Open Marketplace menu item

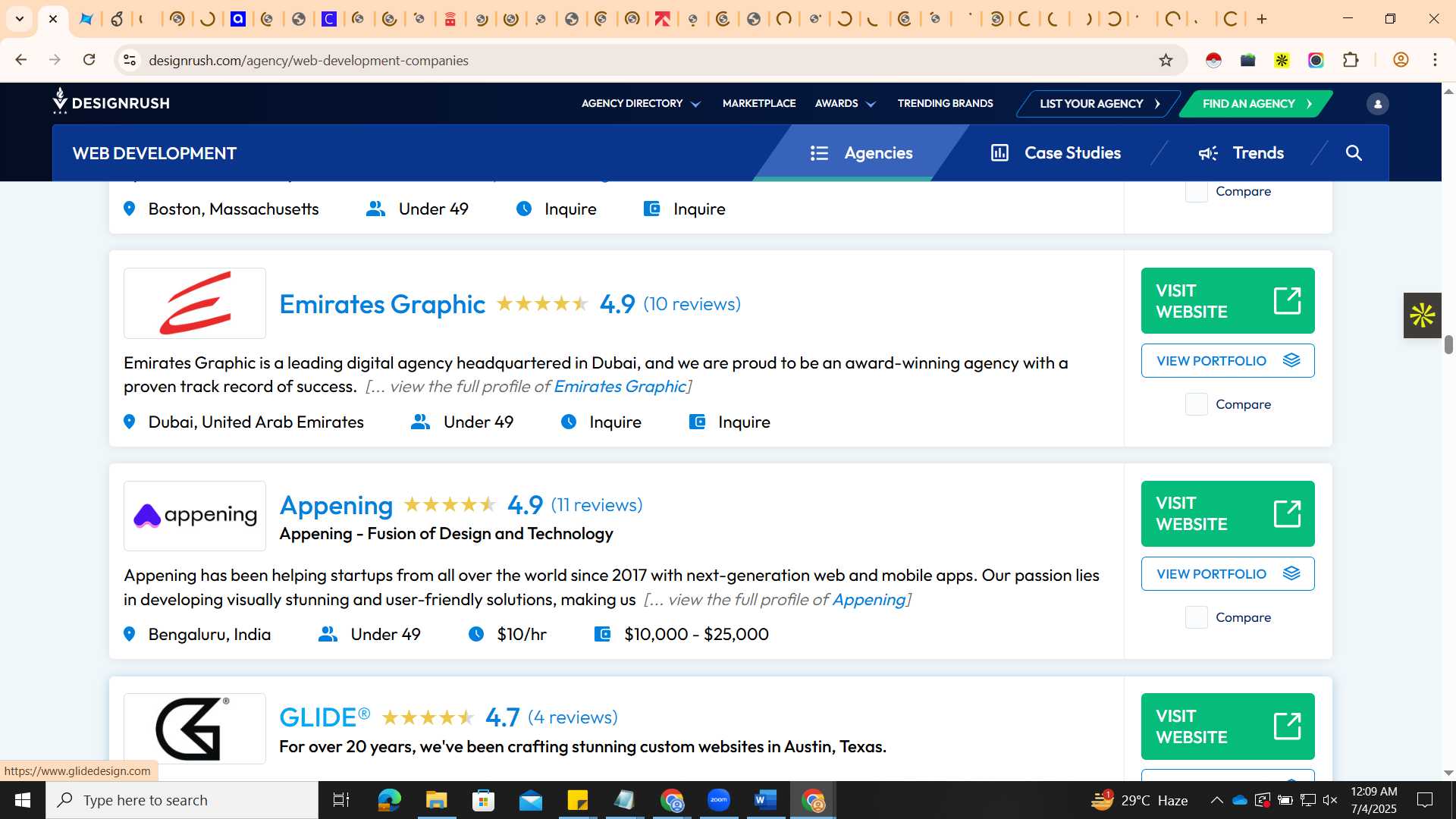pos(759,103)
